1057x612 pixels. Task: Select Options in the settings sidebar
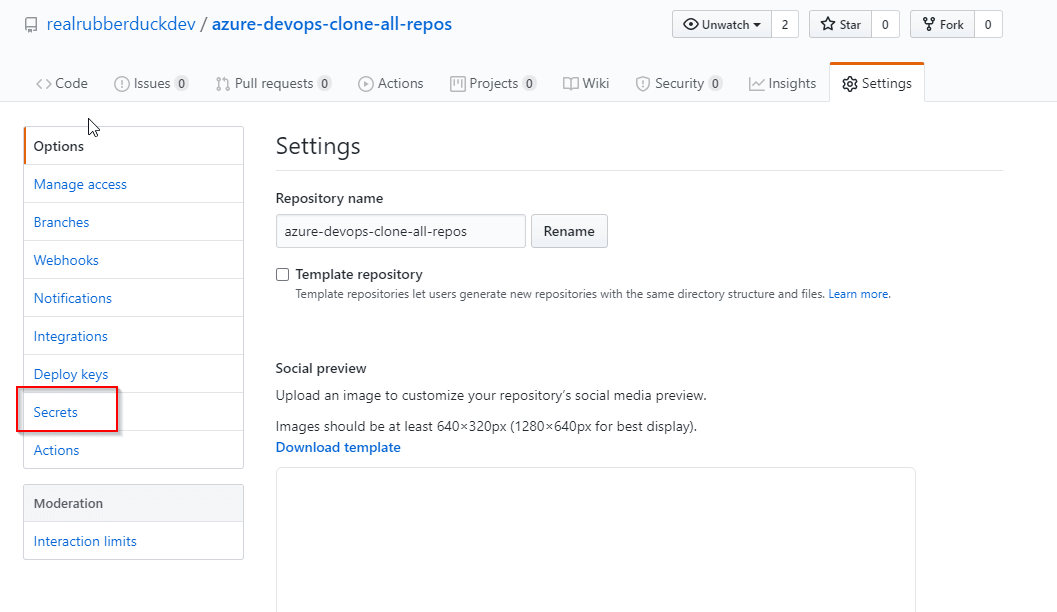[133, 146]
